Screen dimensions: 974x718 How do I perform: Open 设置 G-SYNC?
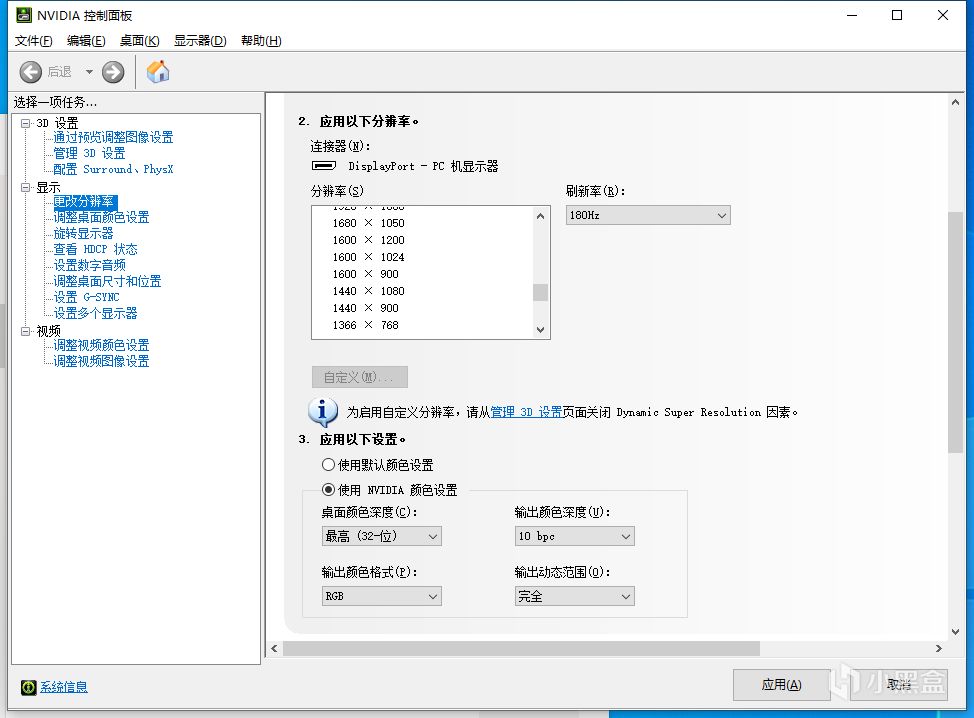click(86, 297)
